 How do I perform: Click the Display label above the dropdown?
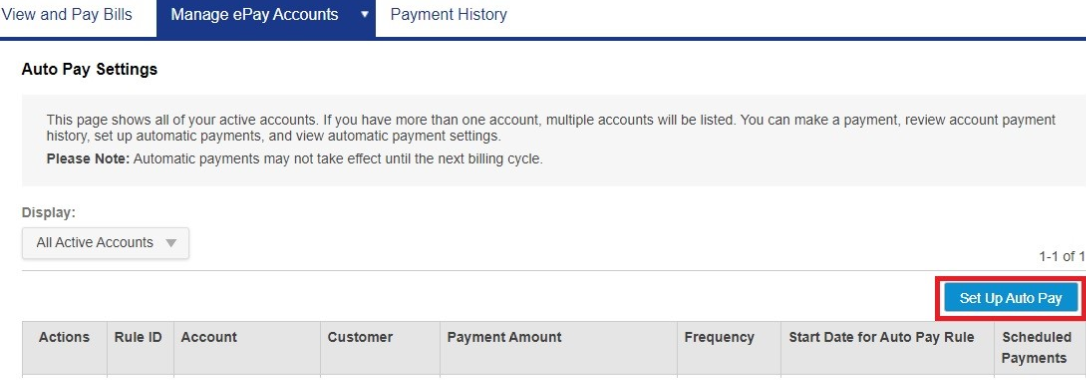pyautogui.click(x=48, y=213)
